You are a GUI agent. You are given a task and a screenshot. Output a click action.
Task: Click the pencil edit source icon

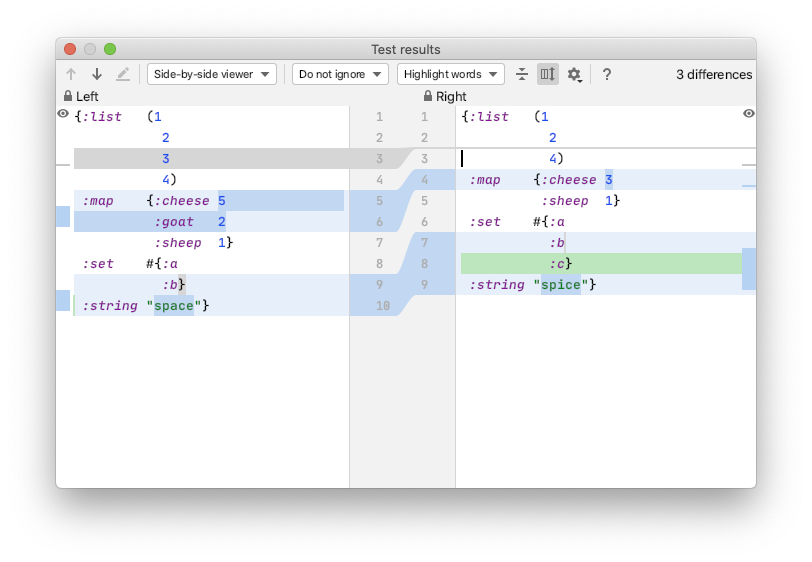[123, 74]
